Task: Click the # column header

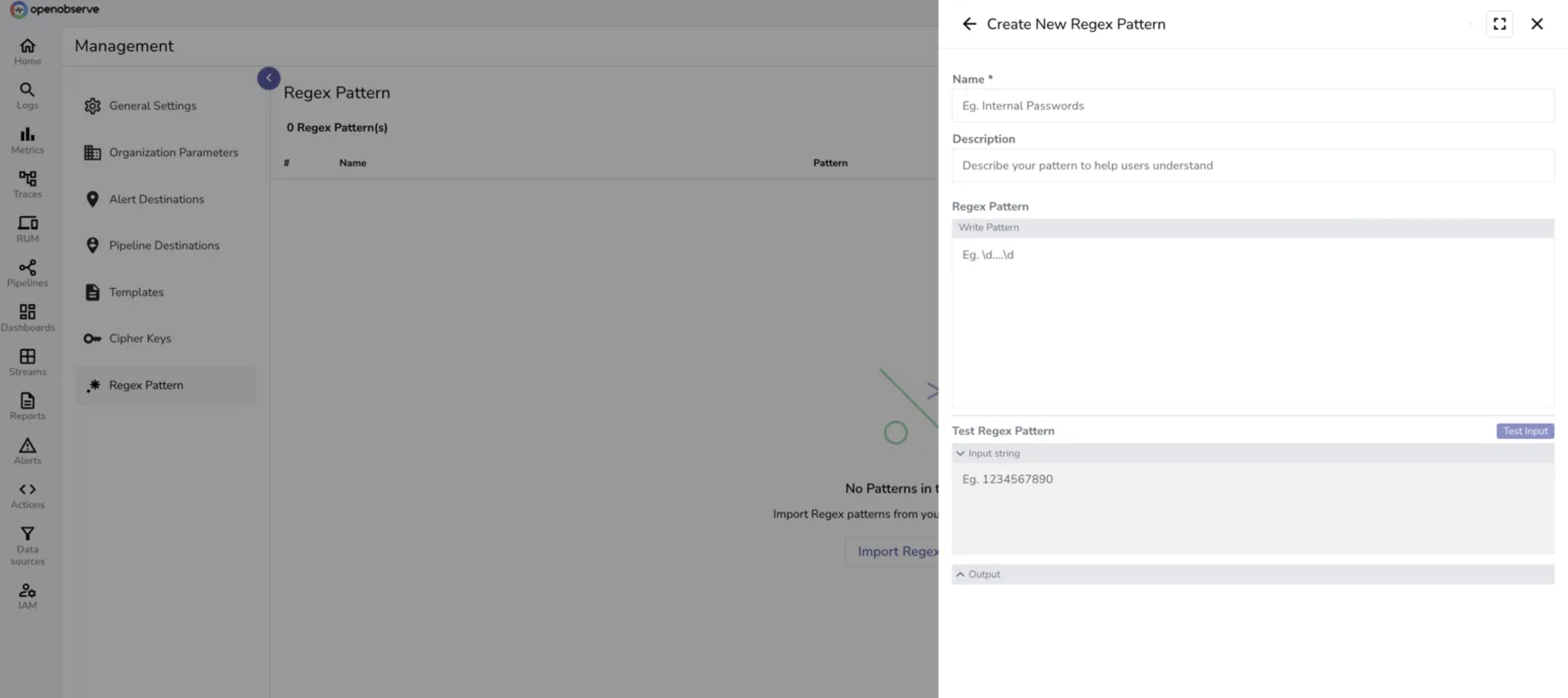Action: click(x=286, y=163)
